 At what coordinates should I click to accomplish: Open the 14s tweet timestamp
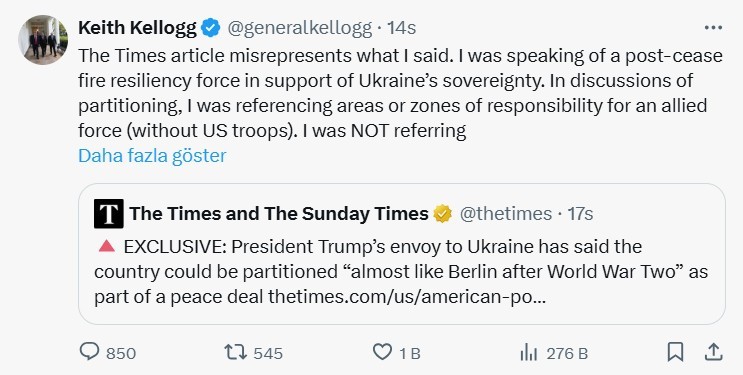(402, 28)
